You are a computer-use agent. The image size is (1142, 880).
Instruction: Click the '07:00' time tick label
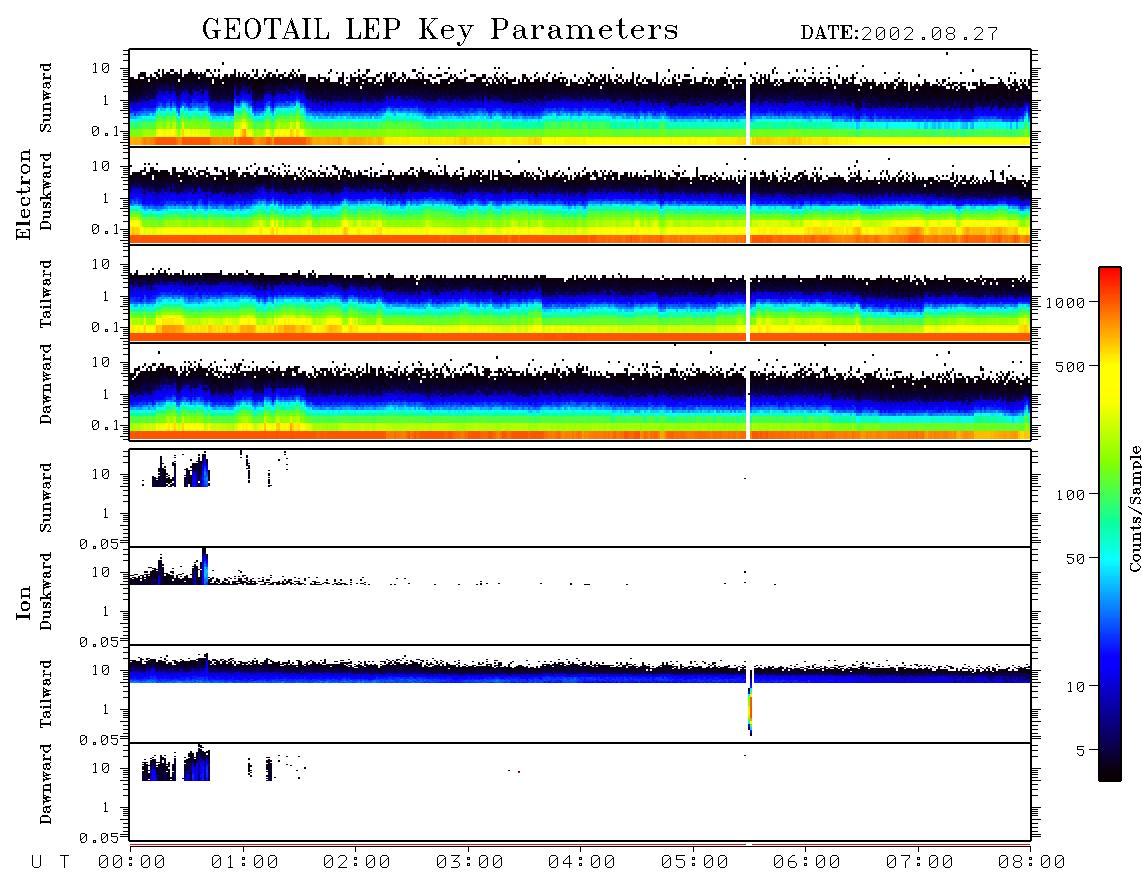pyautogui.click(x=920, y=862)
